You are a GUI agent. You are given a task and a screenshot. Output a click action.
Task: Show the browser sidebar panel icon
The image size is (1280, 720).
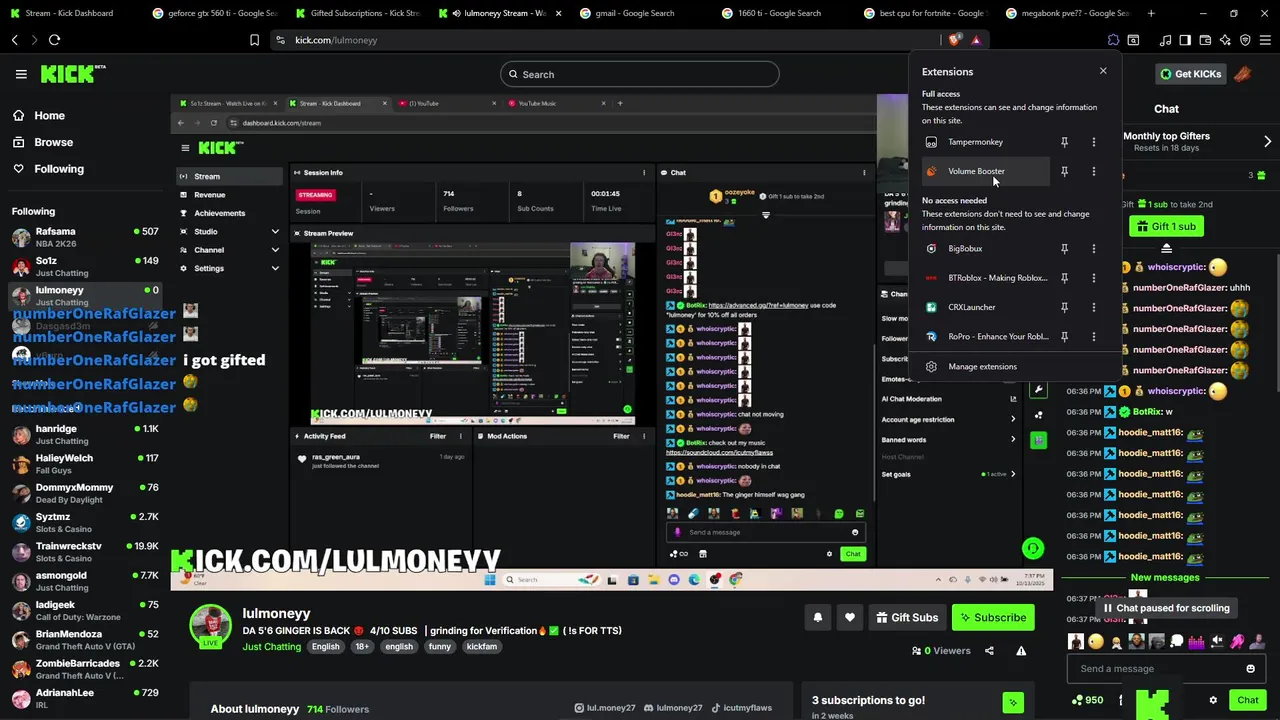pyautogui.click(x=1185, y=40)
